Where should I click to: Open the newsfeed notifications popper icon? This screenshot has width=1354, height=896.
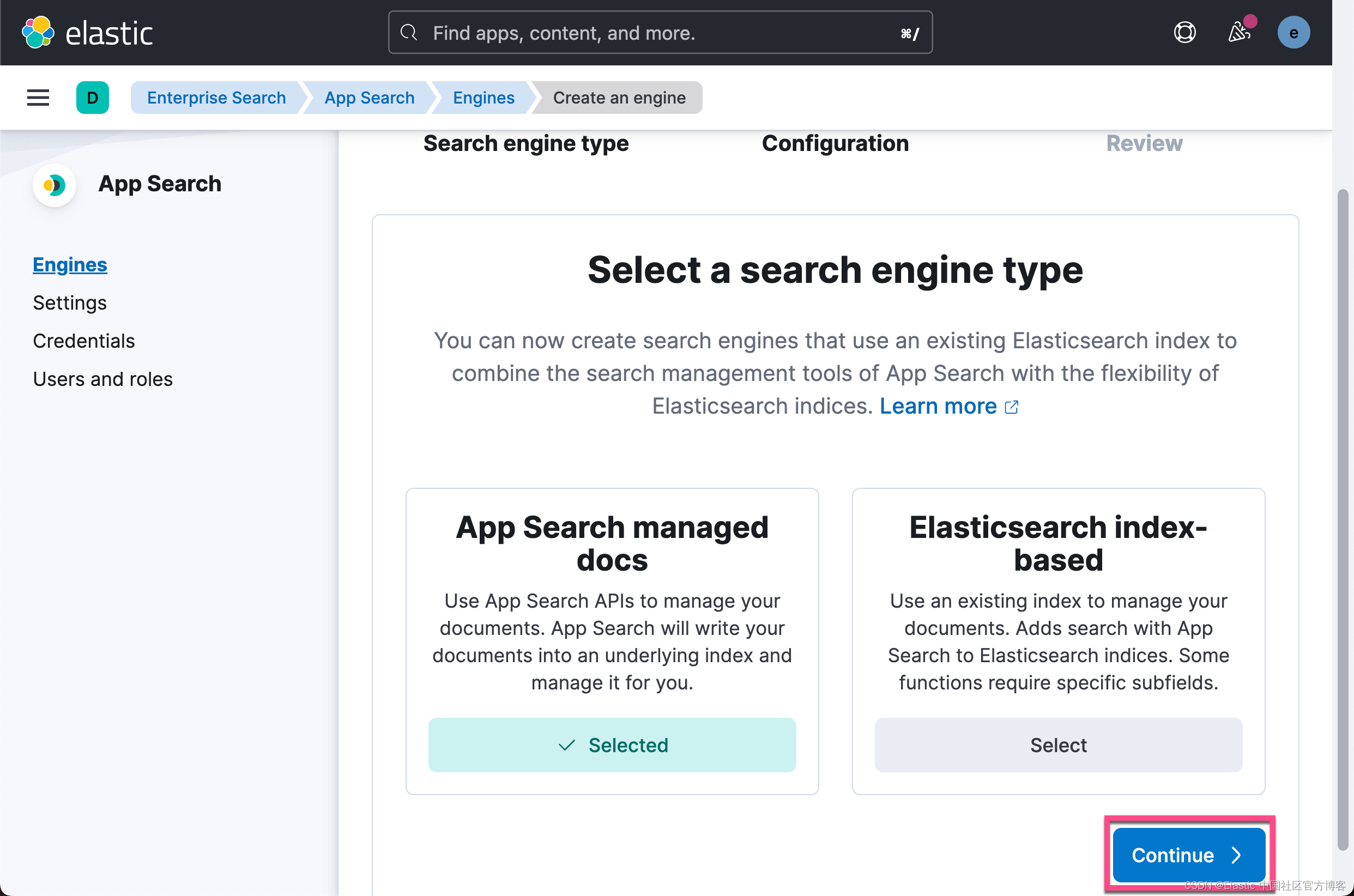coord(1239,33)
